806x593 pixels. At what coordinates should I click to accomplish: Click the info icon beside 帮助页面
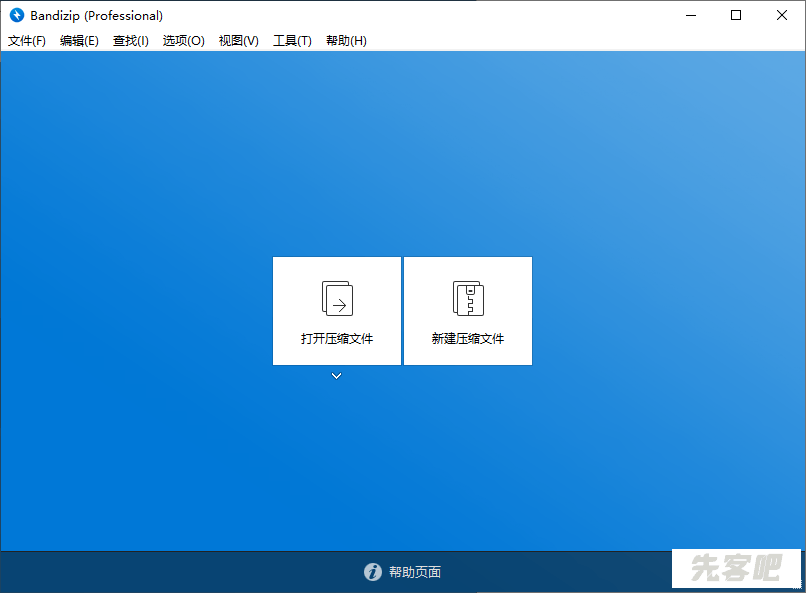373,572
